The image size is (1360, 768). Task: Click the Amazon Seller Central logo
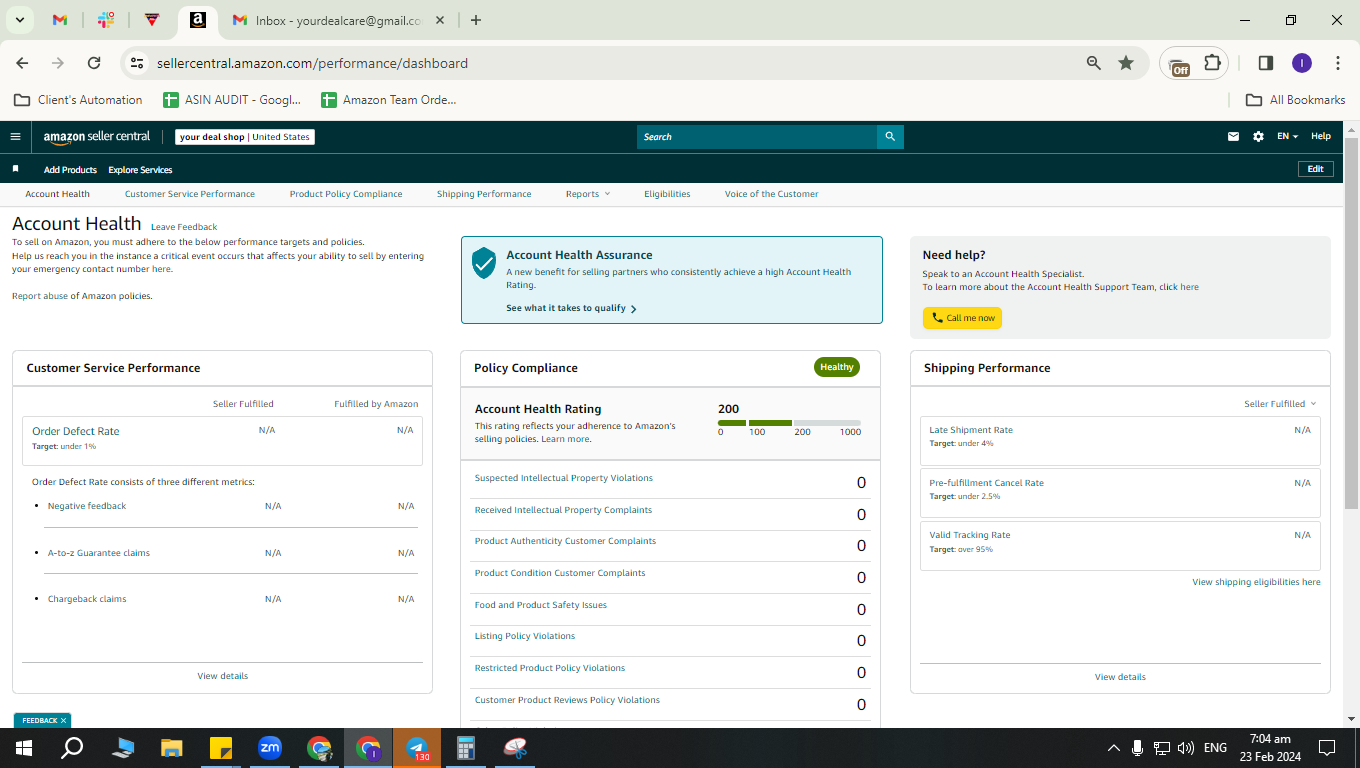[97, 137]
